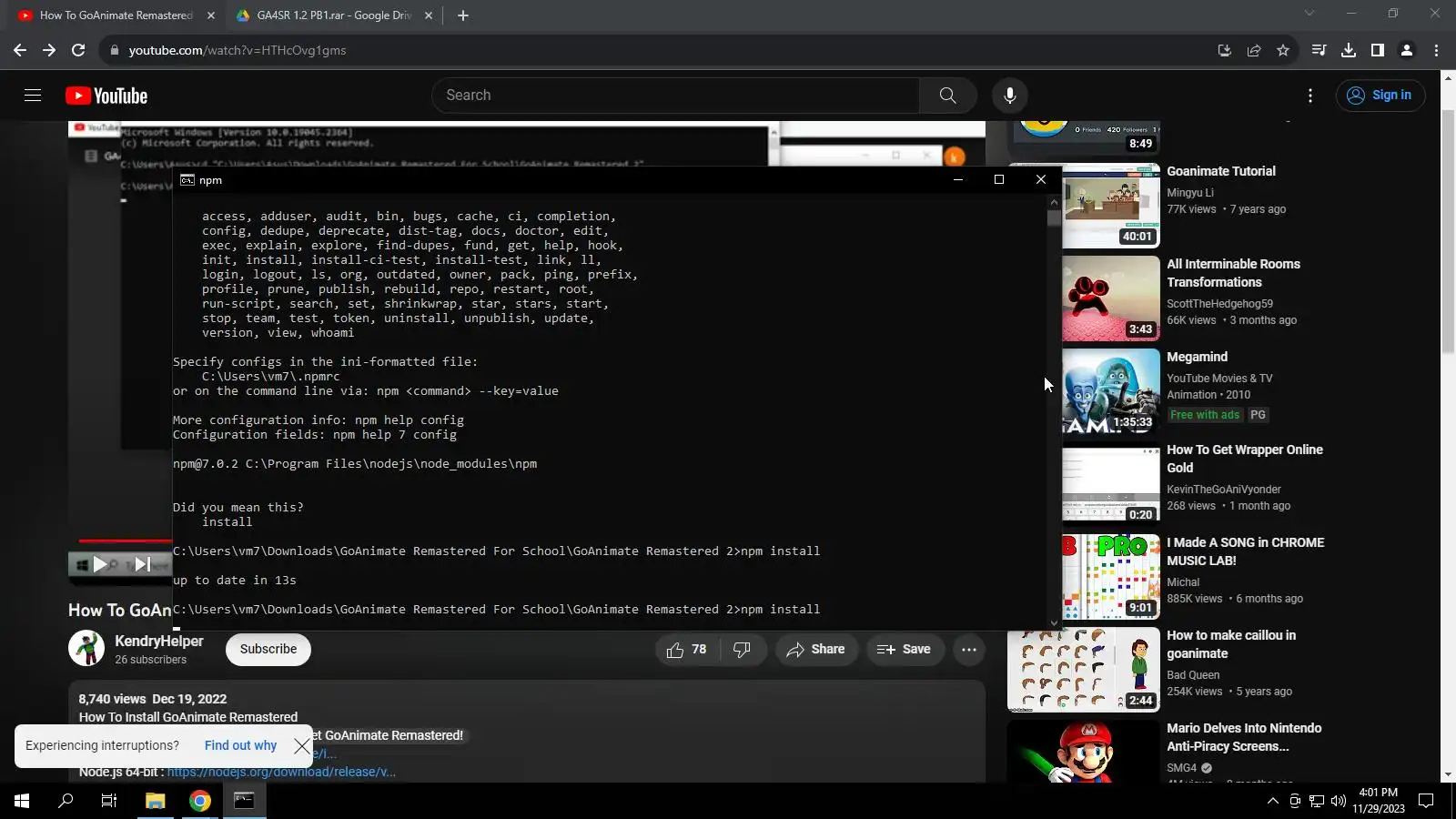Image resolution: width=1456 pixels, height=819 pixels.
Task: Close the Google Drive tab
Action: click(x=429, y=15)
